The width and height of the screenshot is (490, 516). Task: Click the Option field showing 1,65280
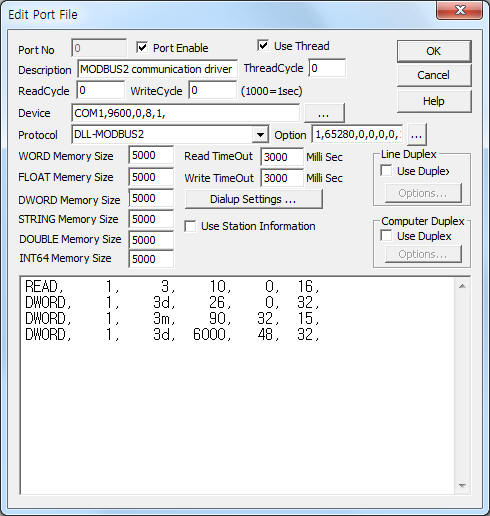pyautogui.click(x=357, y=134)
